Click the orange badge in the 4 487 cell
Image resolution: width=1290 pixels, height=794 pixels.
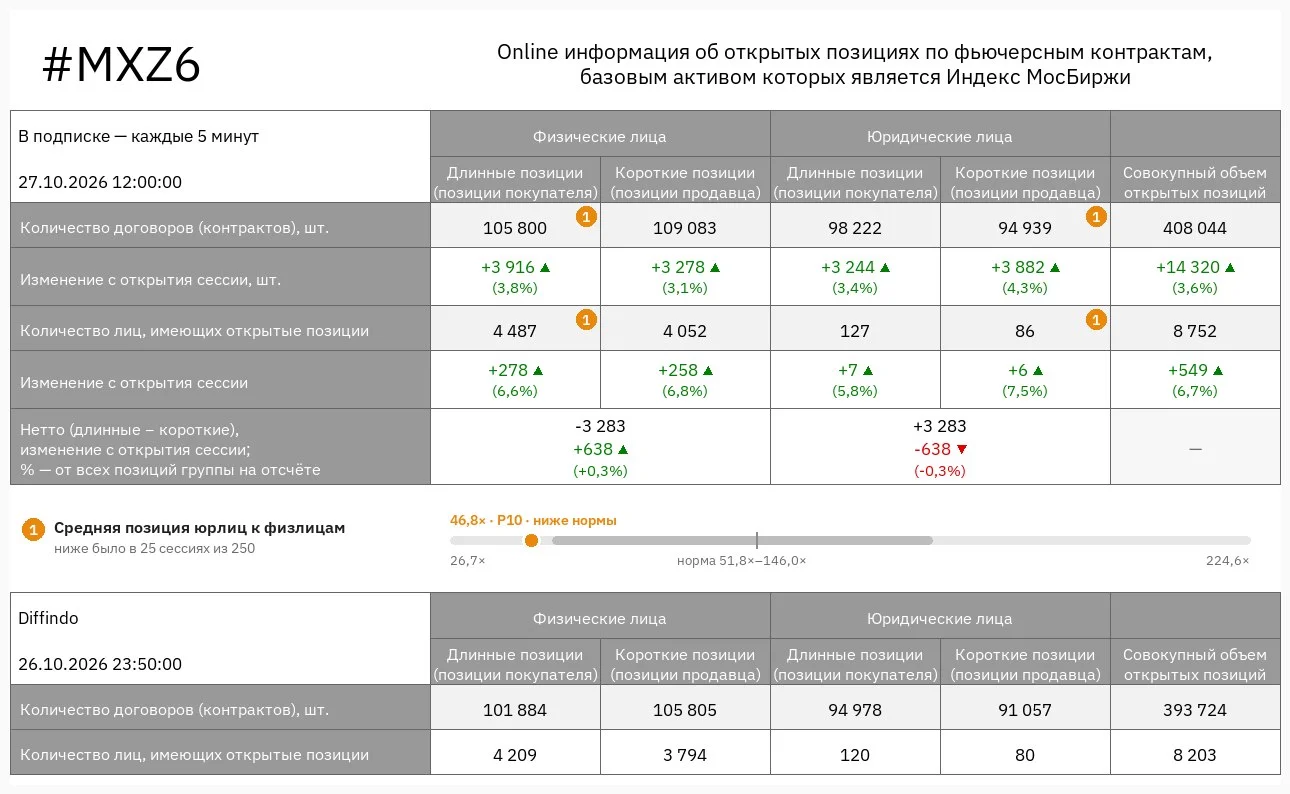[x=587, y=320]
